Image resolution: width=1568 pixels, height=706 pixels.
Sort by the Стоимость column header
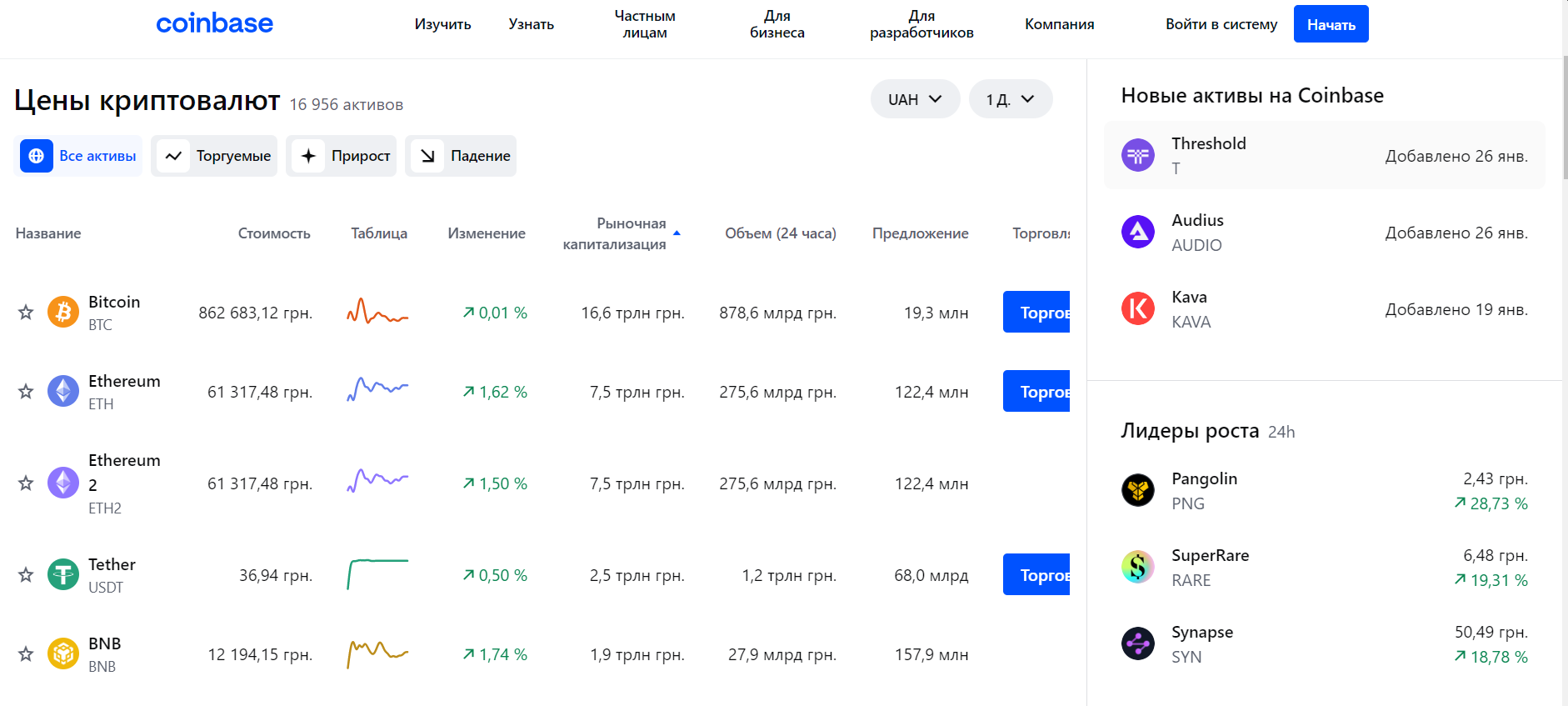pos(274,233)
